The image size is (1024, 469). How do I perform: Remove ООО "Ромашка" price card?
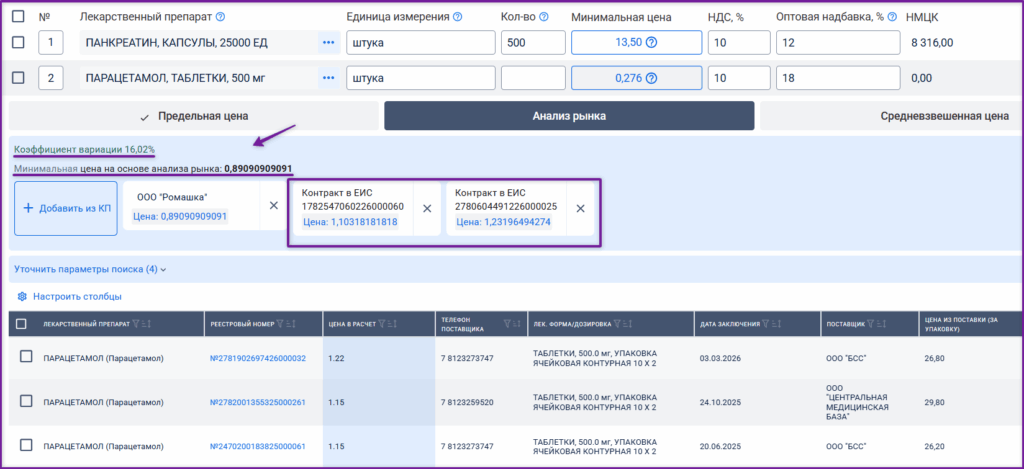point(274,205)
